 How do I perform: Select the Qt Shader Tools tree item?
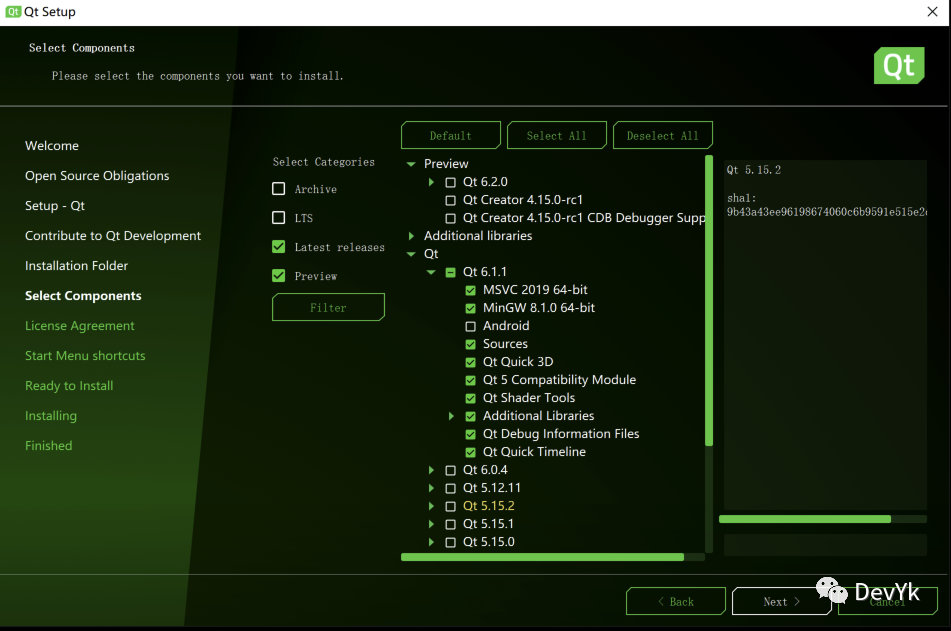[x=528, y=398]
